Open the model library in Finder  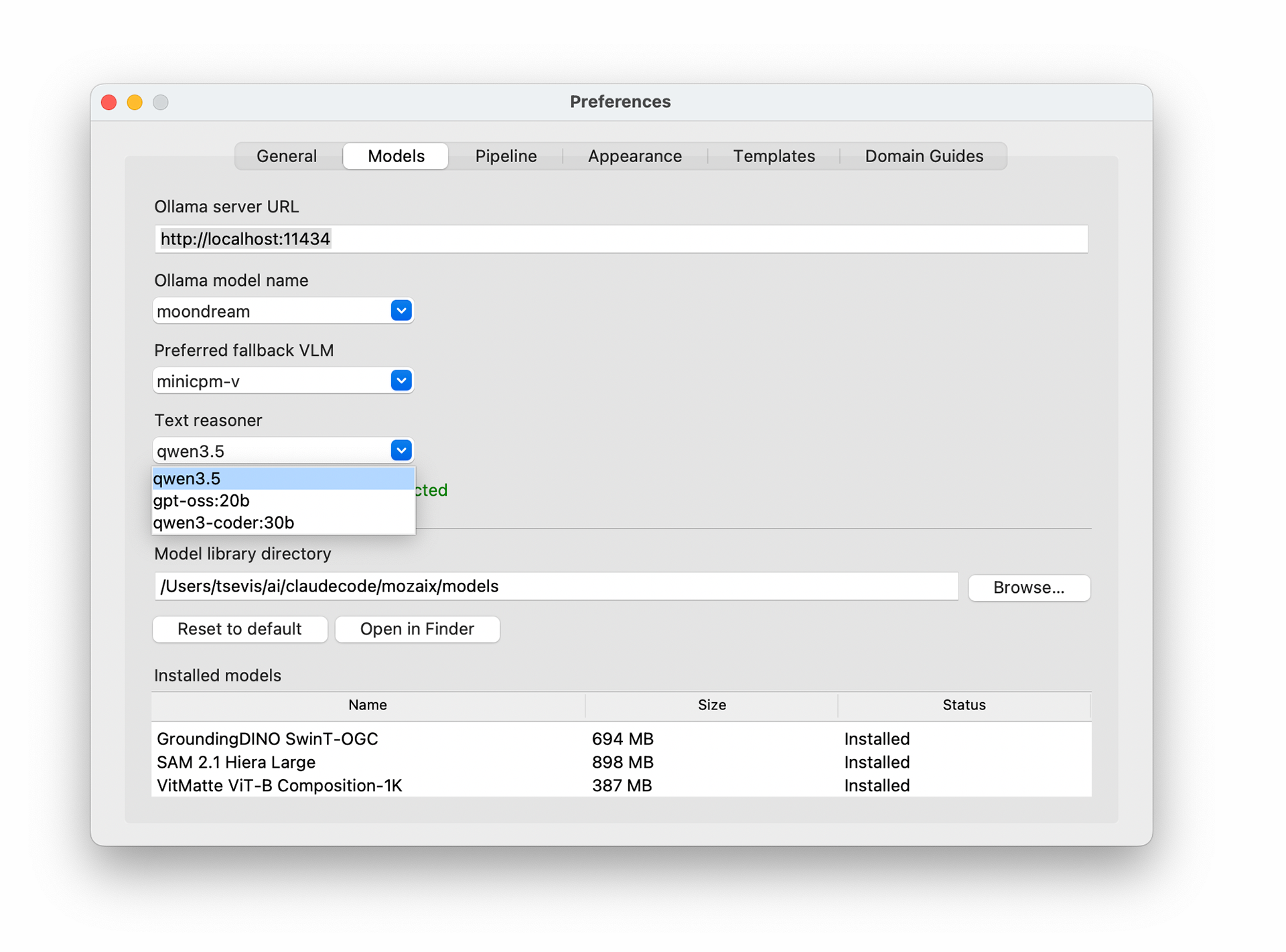tap(417, 628)
